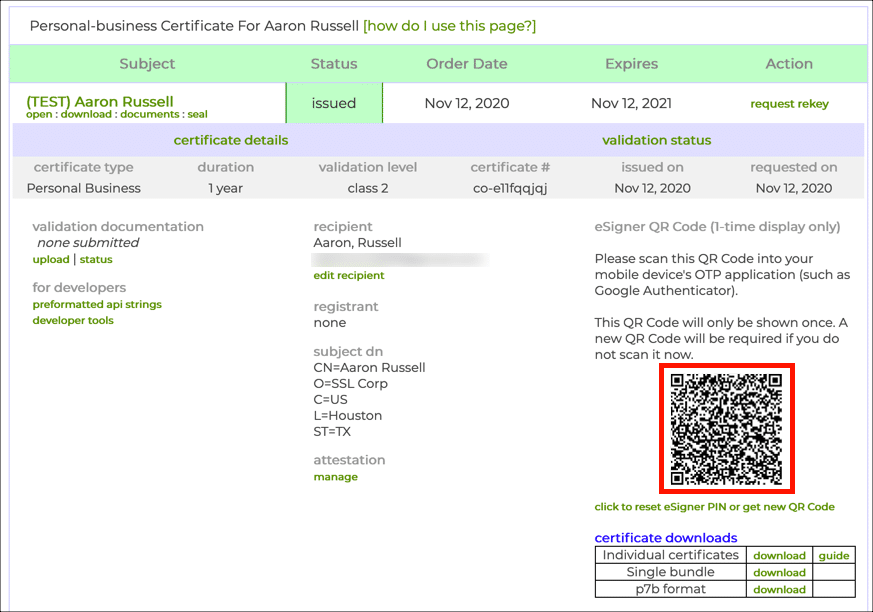Click the 'seal' link under the subject

[197, 115]
